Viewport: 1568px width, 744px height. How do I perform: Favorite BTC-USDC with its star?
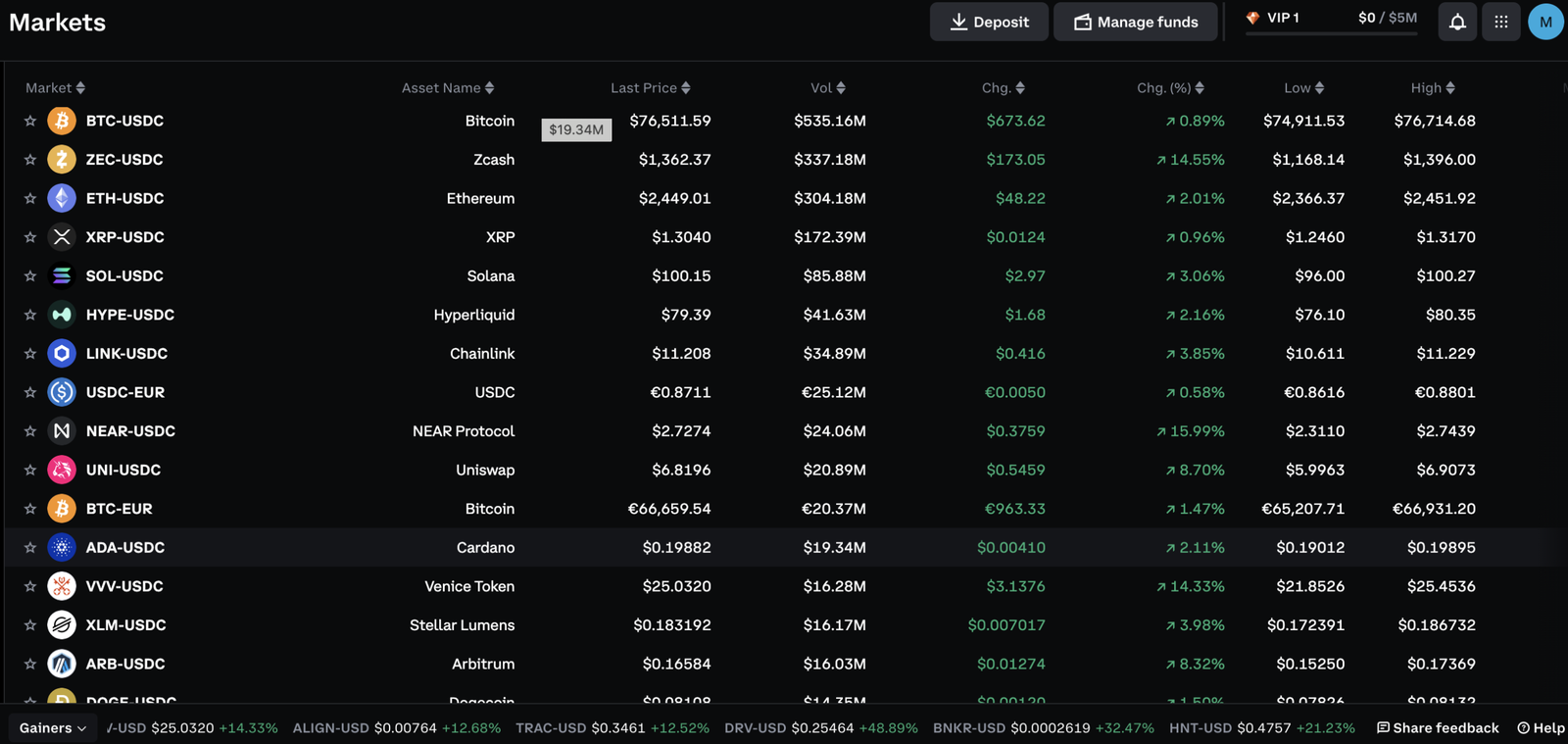pyautogui.click(x=30, y=121)
